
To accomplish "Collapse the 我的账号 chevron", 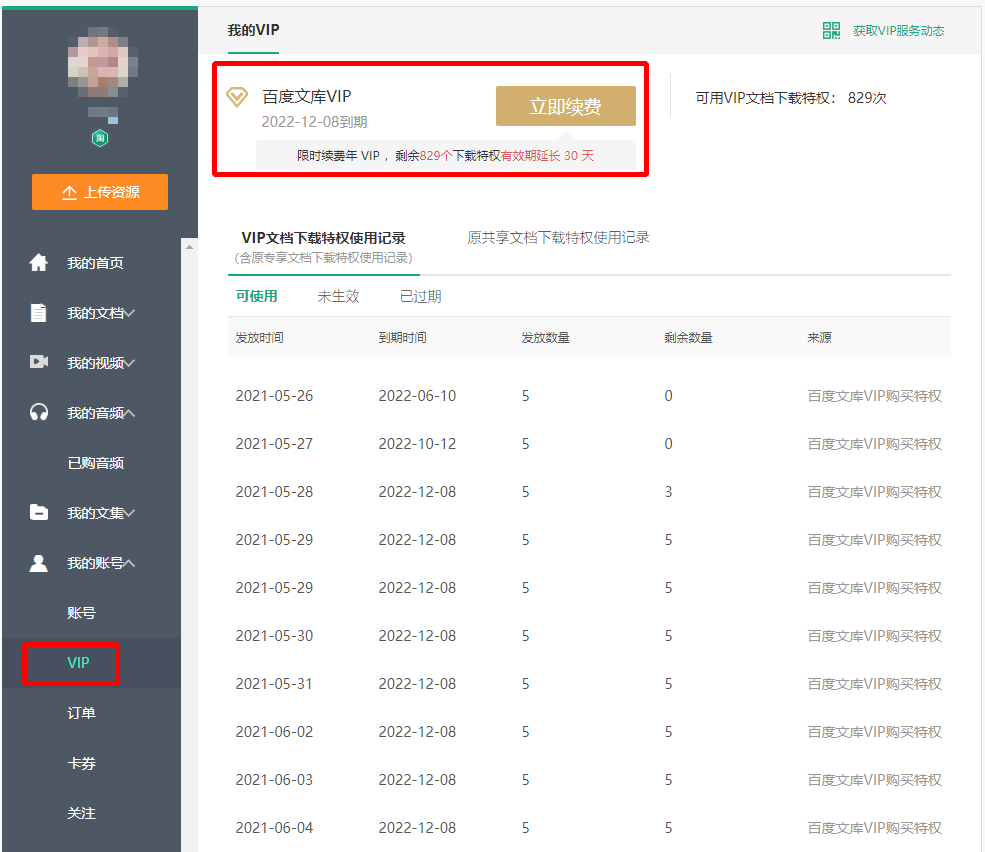I will point(129,563).
